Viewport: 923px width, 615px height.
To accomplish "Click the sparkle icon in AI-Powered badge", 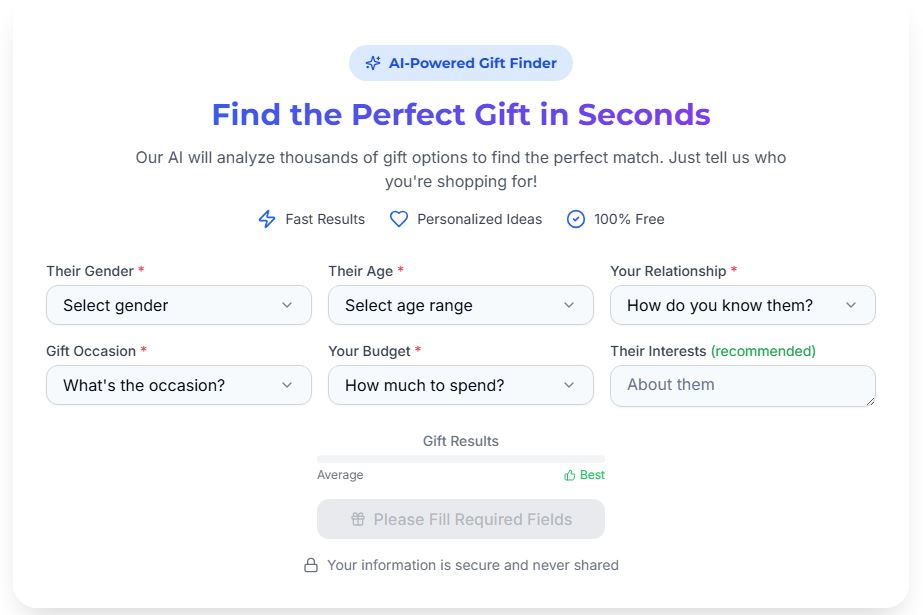I will [x=373, y=63].
